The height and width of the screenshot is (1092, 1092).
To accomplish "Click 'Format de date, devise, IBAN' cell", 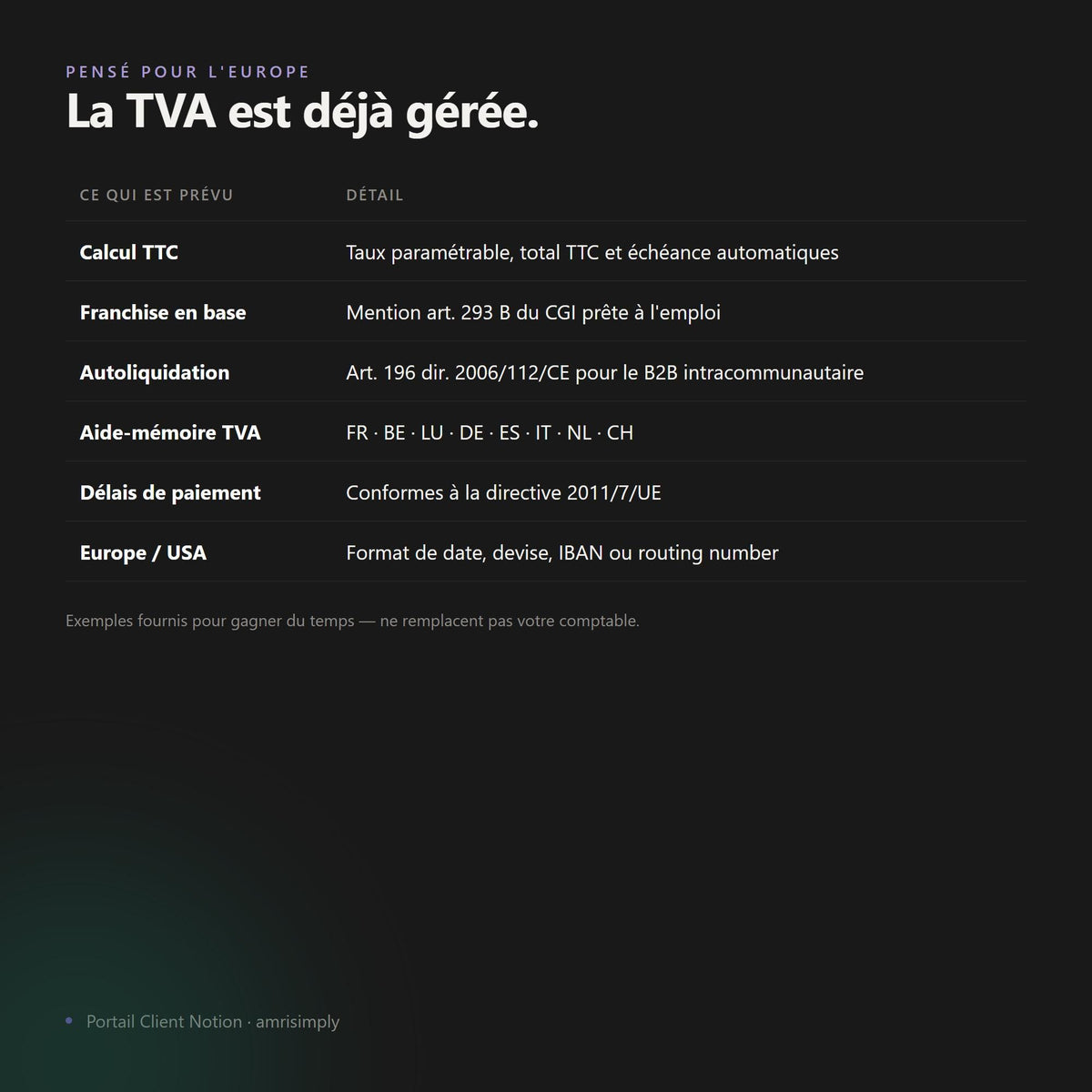I will pyautogui.click(x=562, y=552).
